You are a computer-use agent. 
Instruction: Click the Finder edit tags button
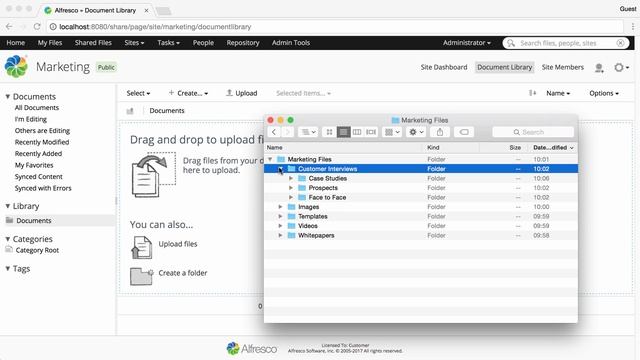[464, 132]
